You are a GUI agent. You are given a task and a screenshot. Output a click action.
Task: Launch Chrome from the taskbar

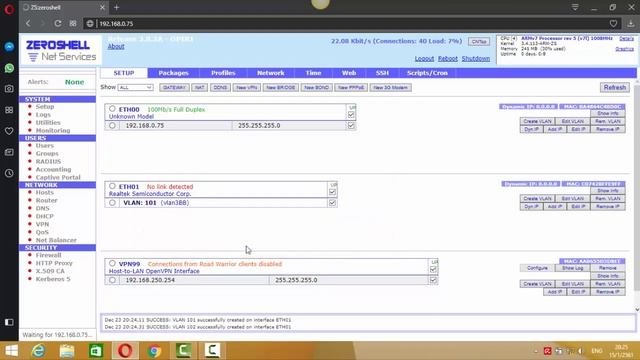(x=154, y=351)
